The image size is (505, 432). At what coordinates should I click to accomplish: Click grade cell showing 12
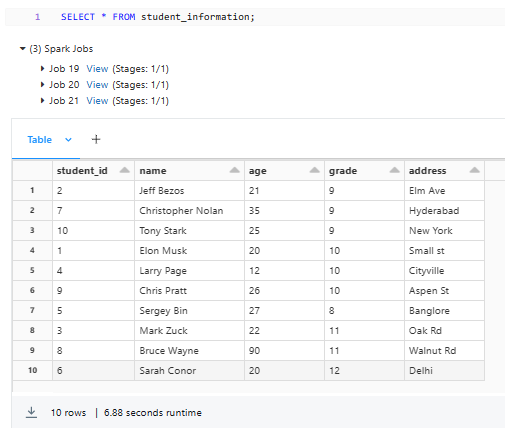coord(364,371)
